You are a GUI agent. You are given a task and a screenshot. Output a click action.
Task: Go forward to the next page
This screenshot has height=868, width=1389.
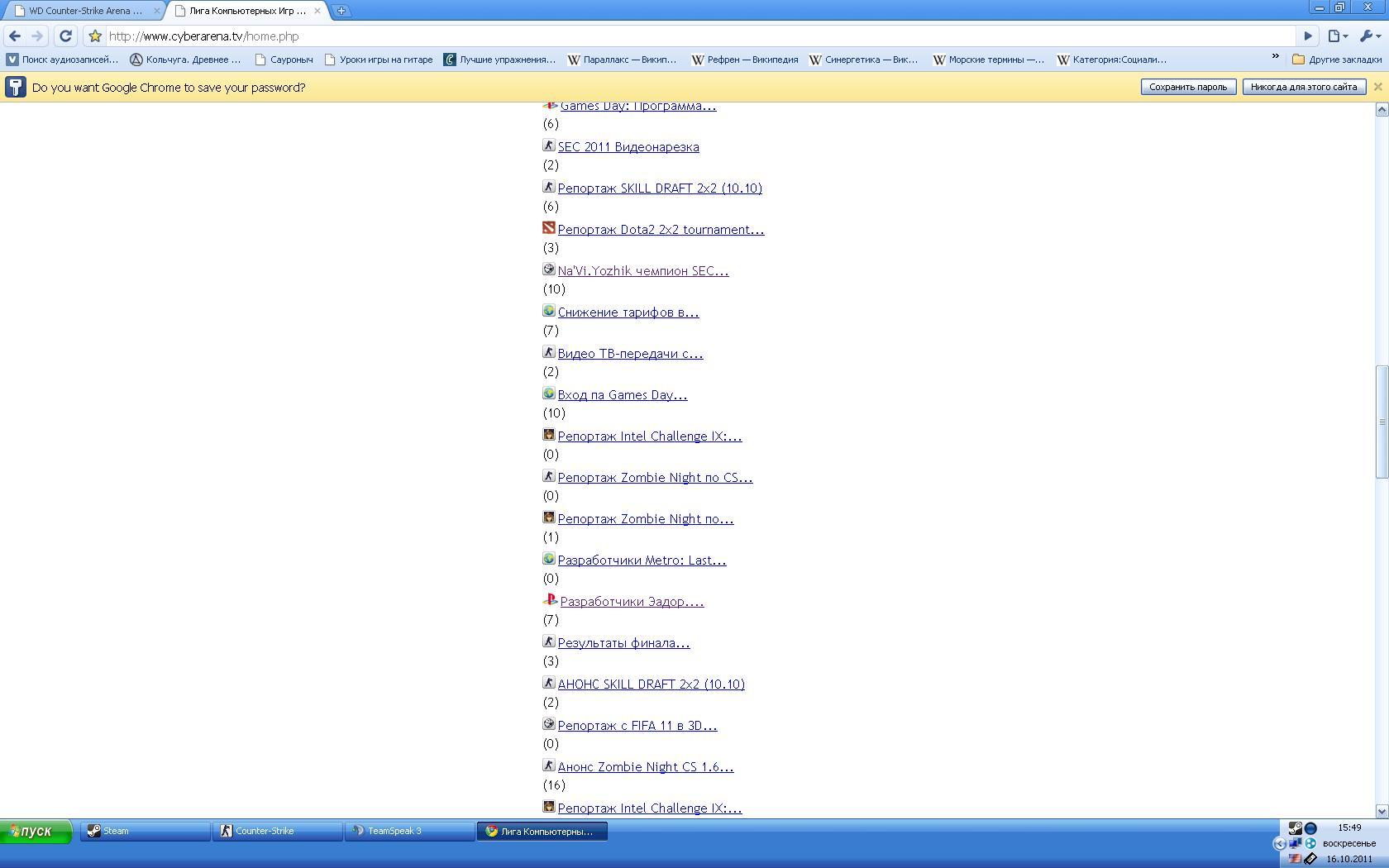pyautogui.click(x=37, y=36)
